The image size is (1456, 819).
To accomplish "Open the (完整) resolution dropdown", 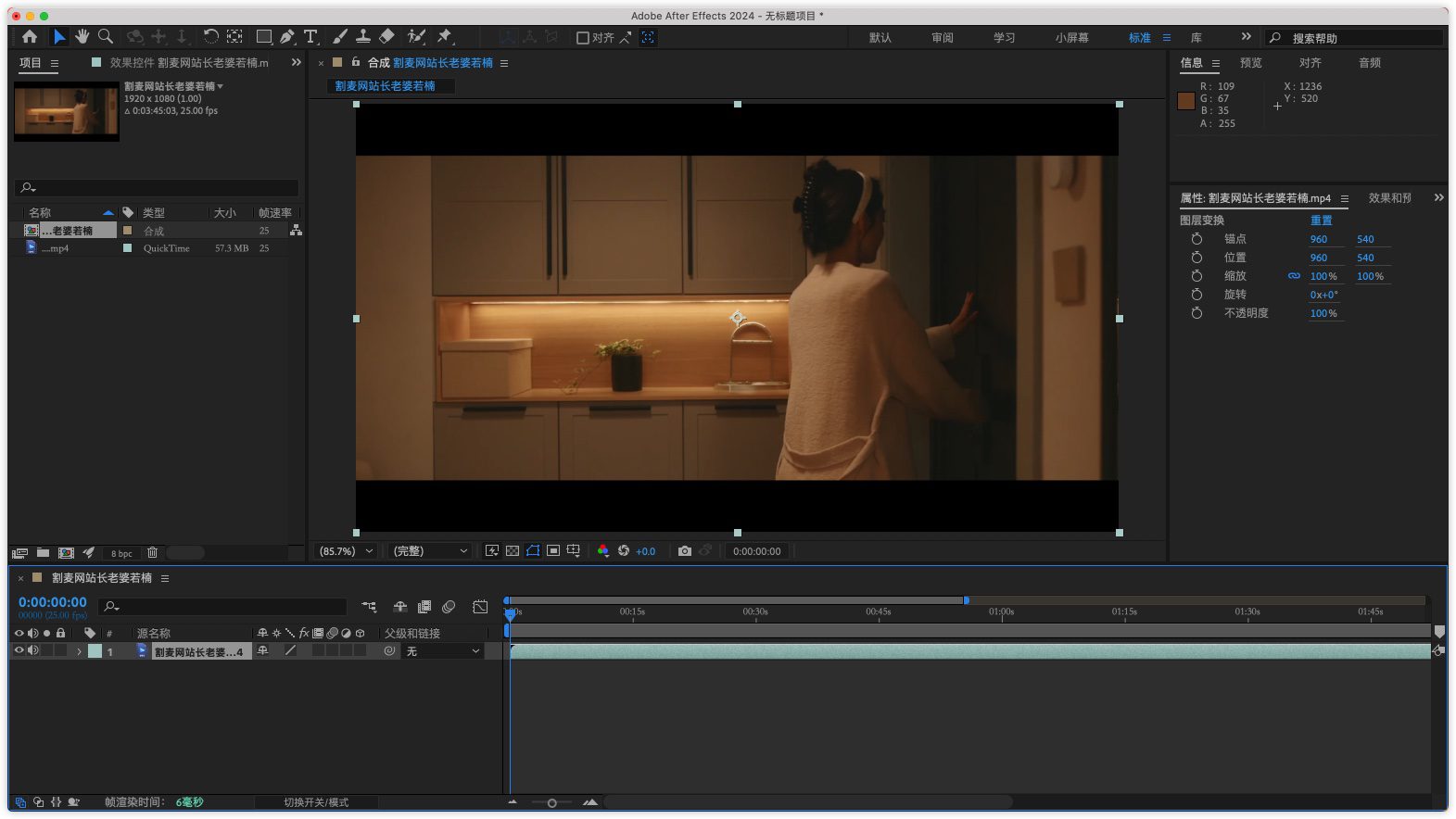I will (430, 551).
